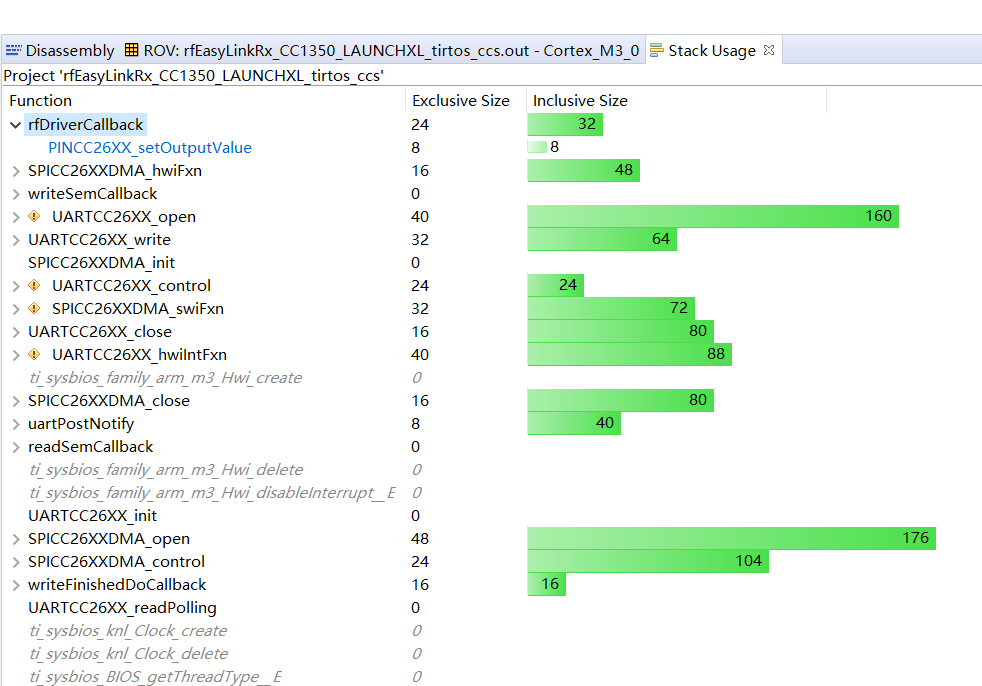
Task: Expand UARTCC26XX_hwiIntFxn node
Action: pos(16,355)
